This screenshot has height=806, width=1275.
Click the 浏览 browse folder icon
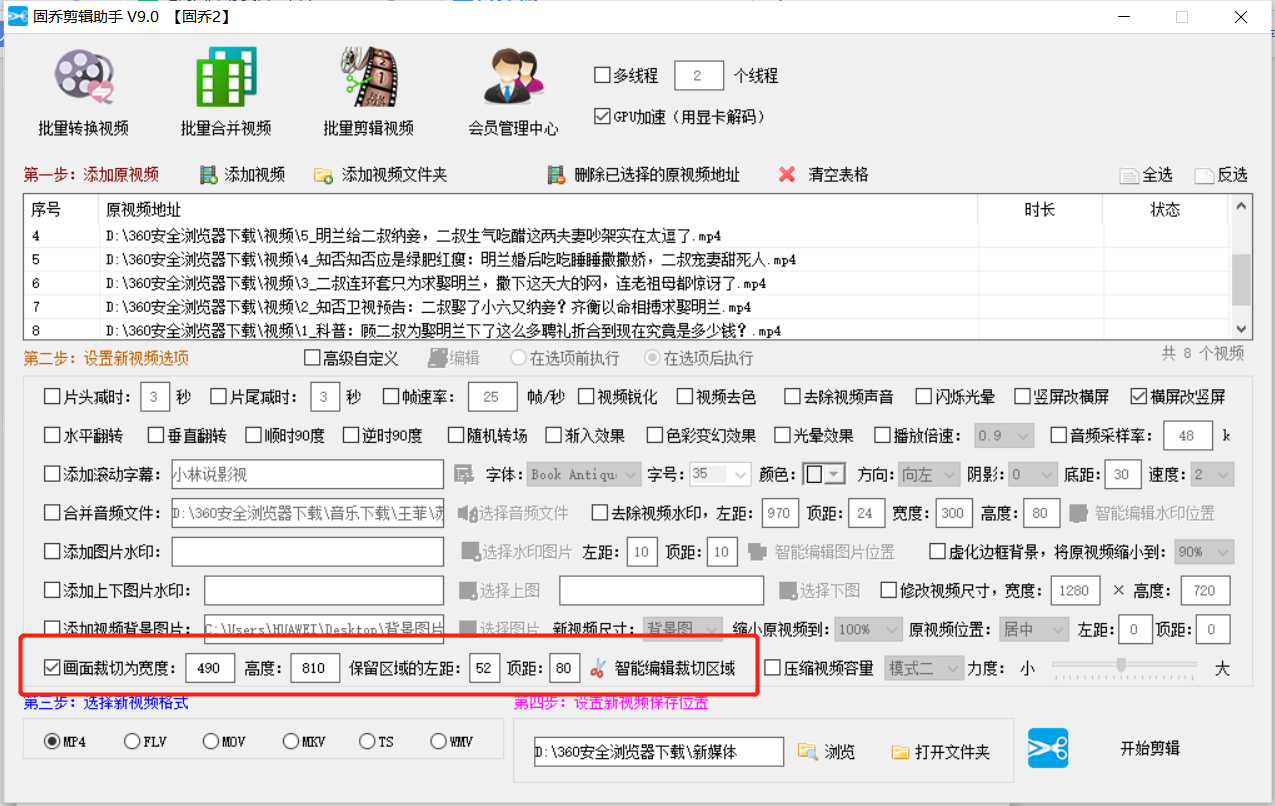pyautogui.click(x=807, y=751)
